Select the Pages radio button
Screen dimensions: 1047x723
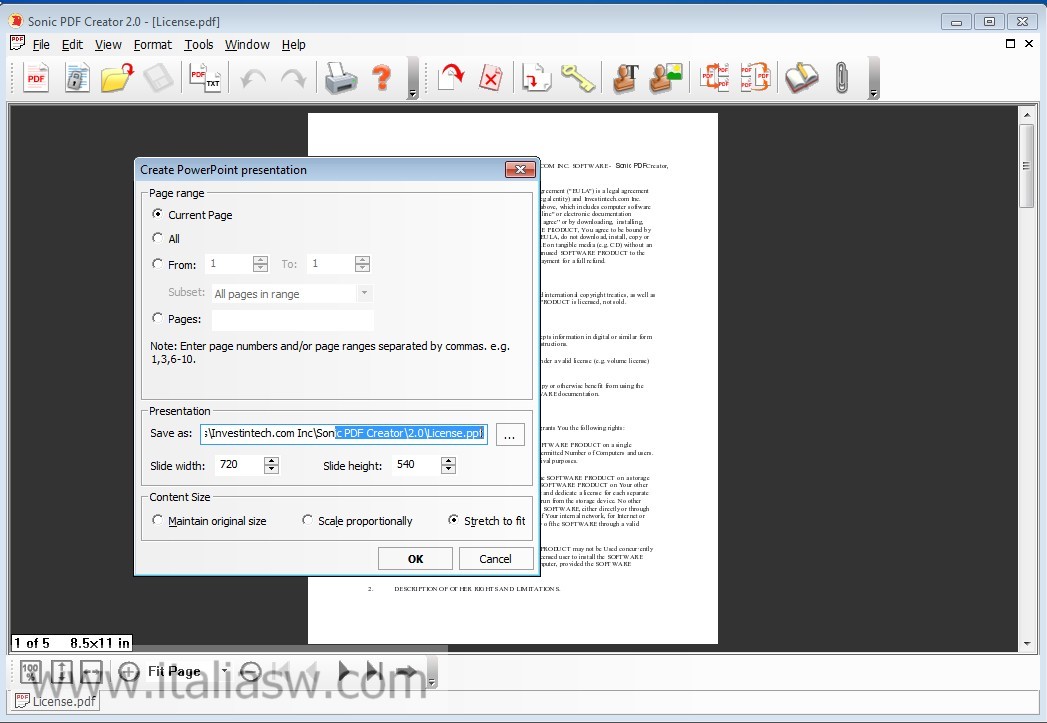(158, 318)
